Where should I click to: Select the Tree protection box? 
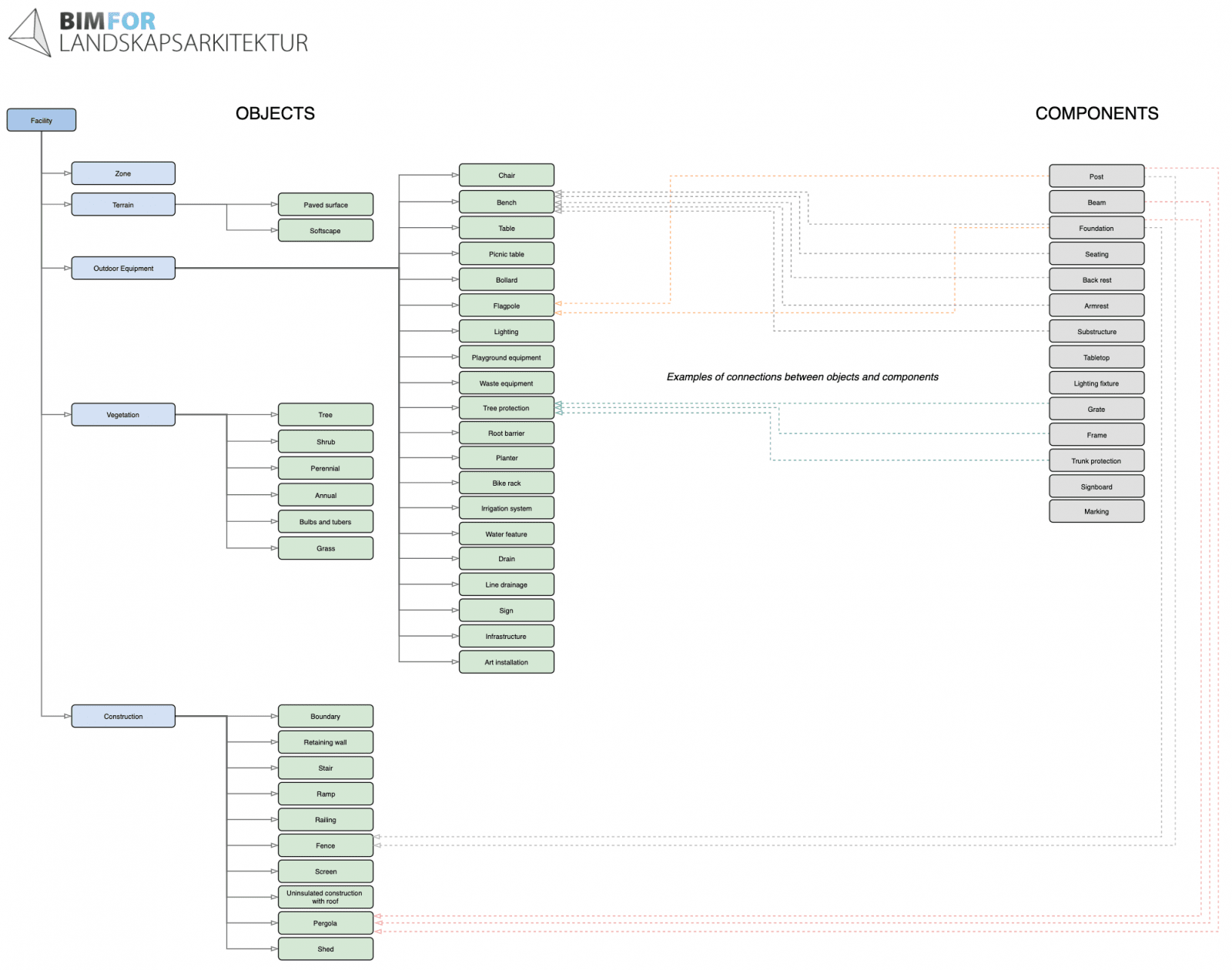tap(507, 408)
